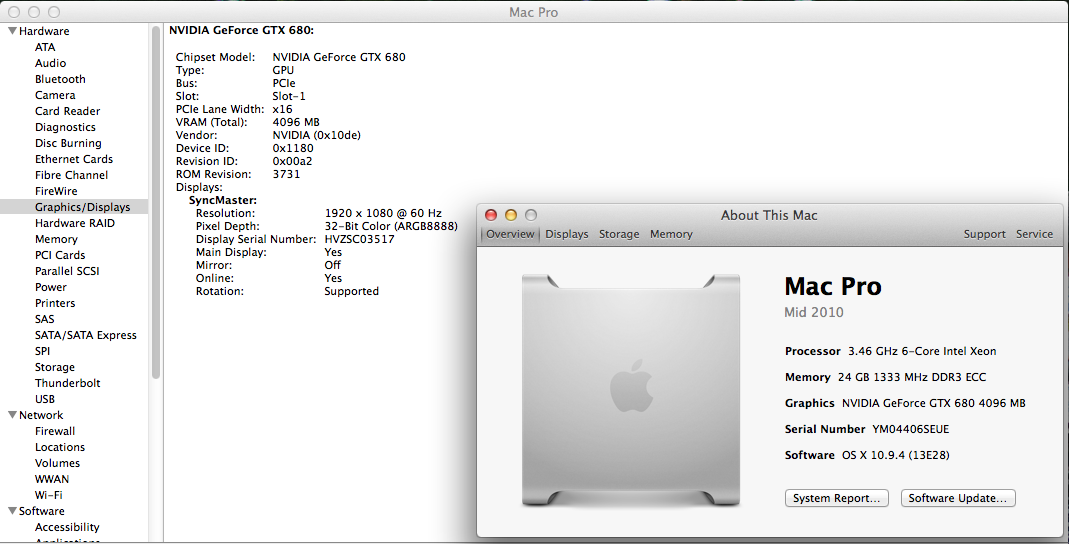Click the NVIDIA GeForce GTX 680 heading

coord(241,30)
